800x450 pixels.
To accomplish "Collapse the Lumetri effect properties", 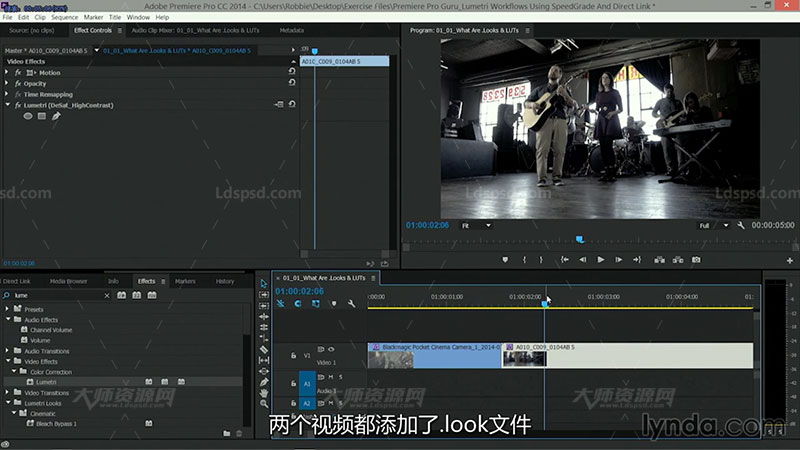I will (x=8, y=105).
